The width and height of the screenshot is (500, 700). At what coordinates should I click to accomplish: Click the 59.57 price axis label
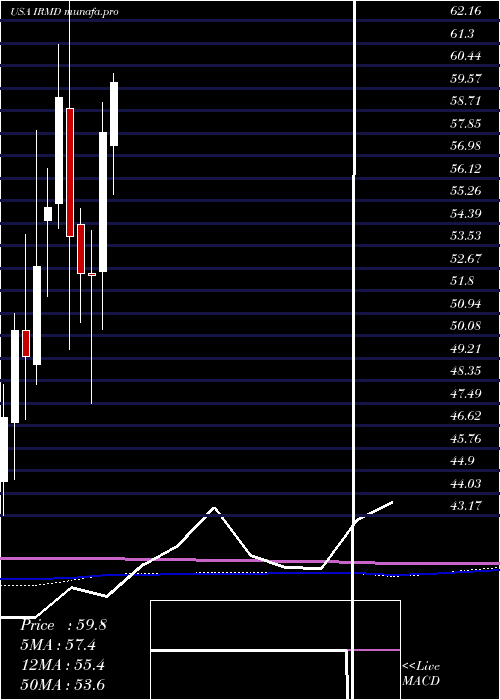(x=466, y=79)
